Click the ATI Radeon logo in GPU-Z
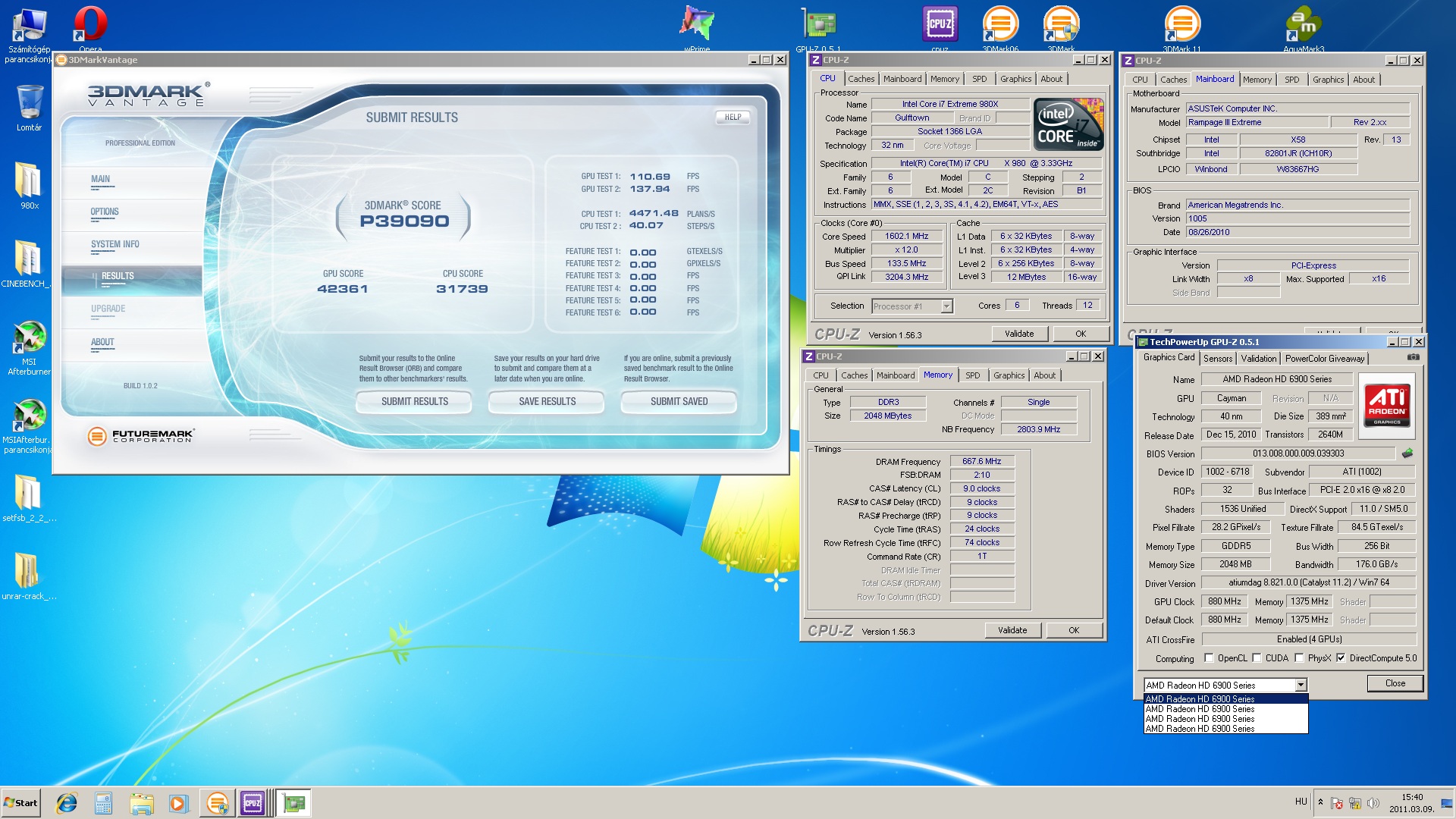 1387,404
